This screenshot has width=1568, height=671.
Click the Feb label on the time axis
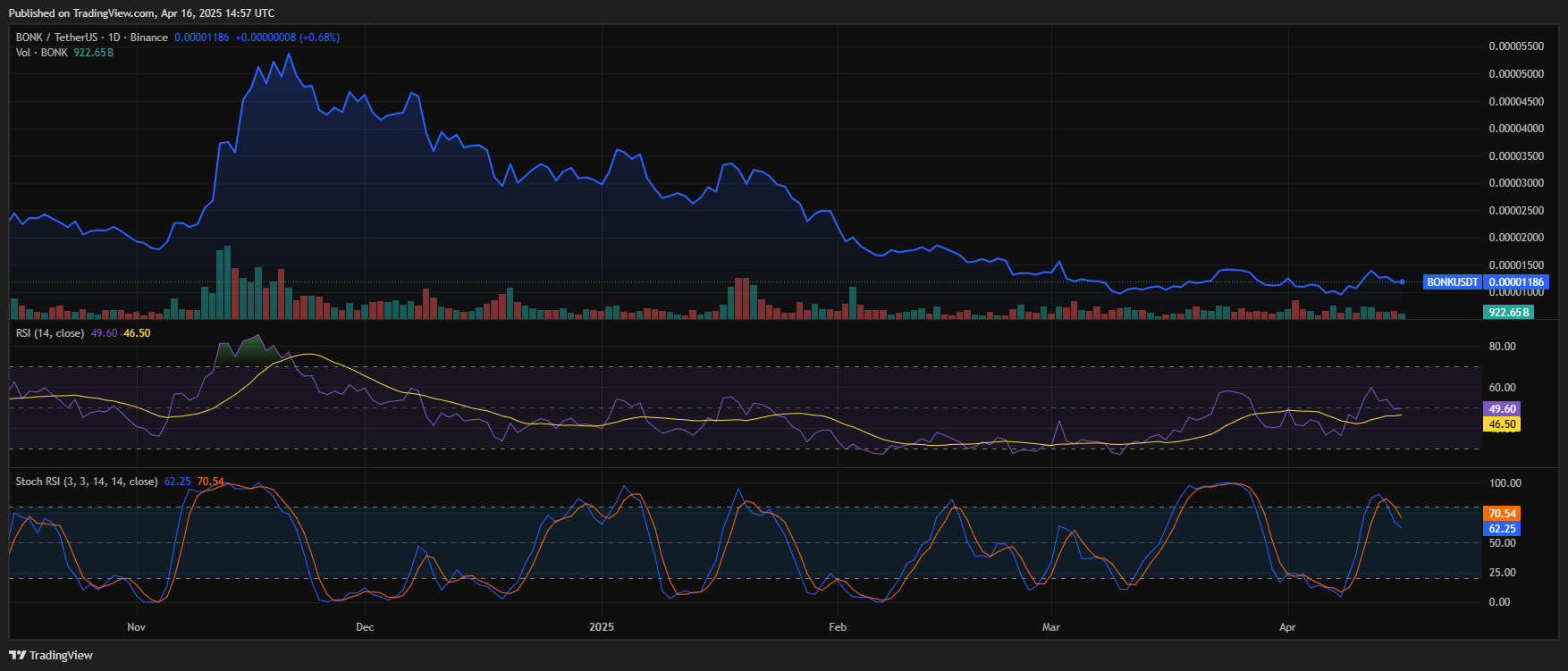[838, 627]
